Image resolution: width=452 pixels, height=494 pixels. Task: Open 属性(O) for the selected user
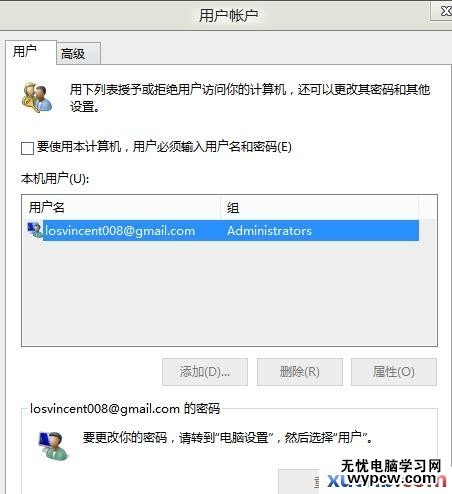tap(394, 372)
